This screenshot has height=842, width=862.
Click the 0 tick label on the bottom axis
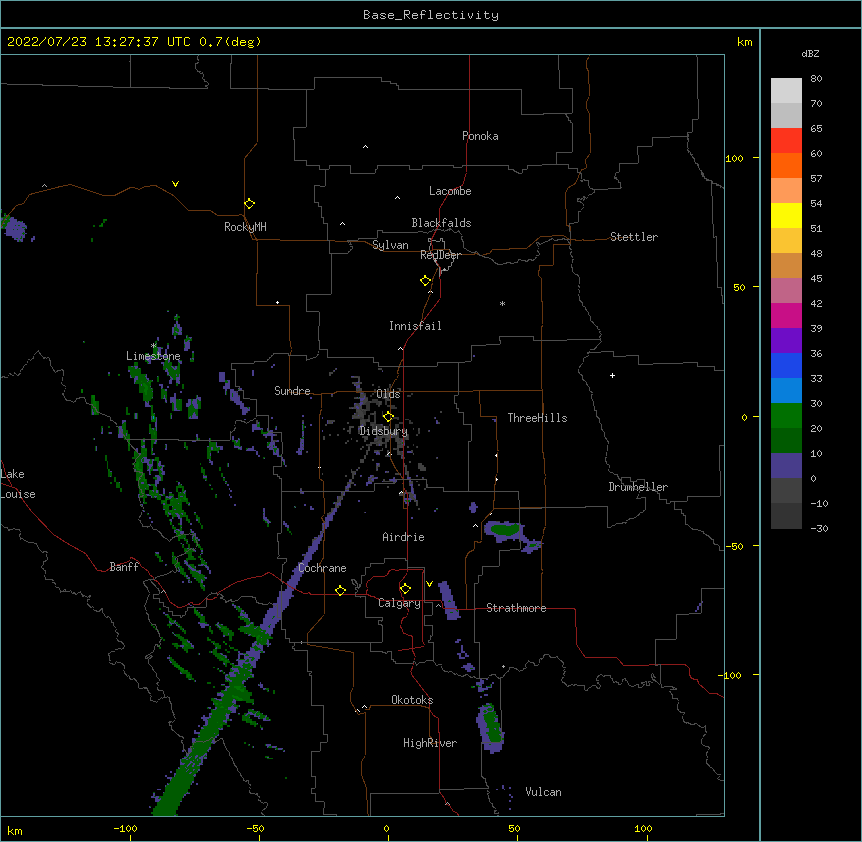386,828
